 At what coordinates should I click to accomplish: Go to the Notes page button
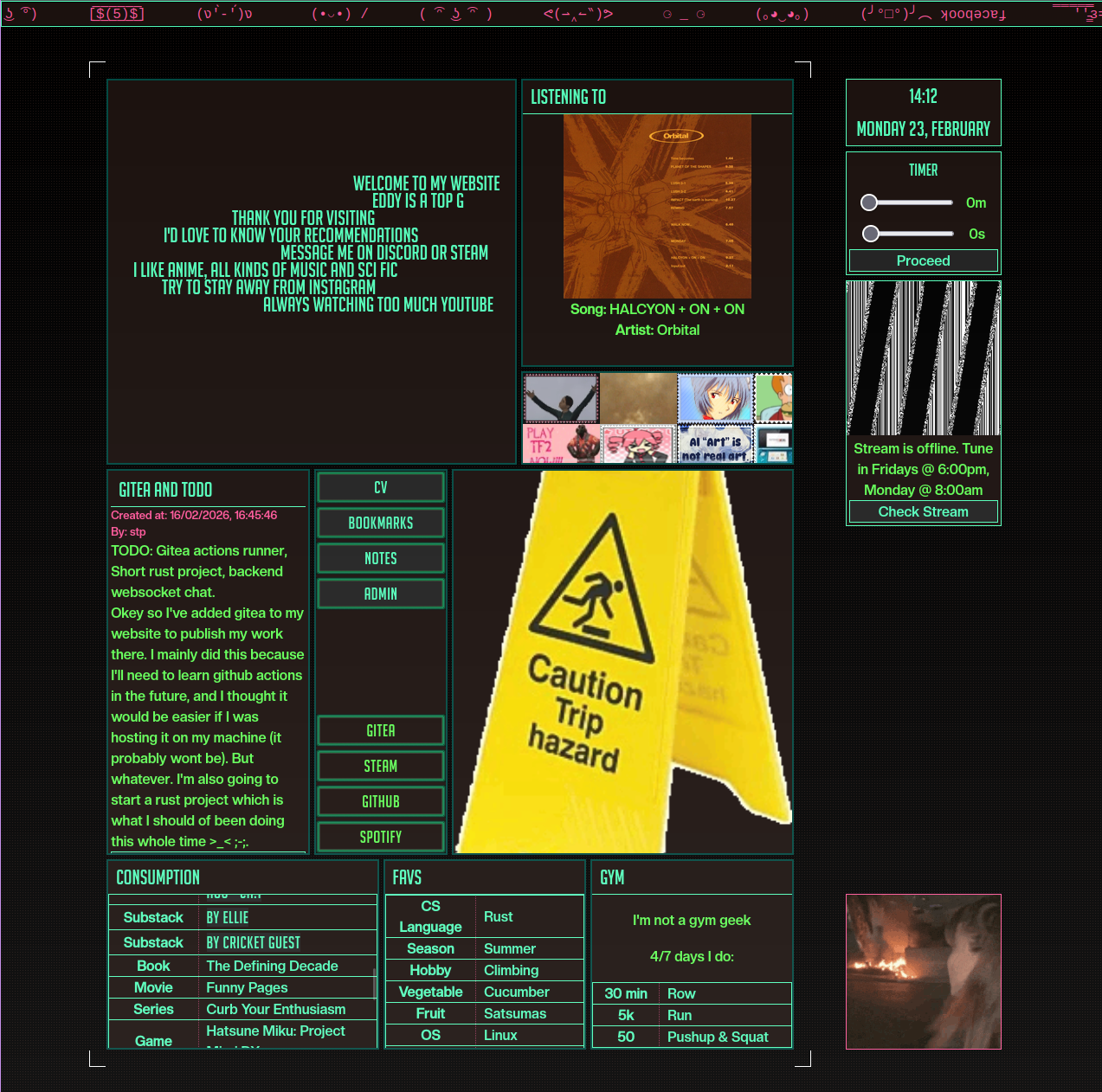tap(381, 559)
